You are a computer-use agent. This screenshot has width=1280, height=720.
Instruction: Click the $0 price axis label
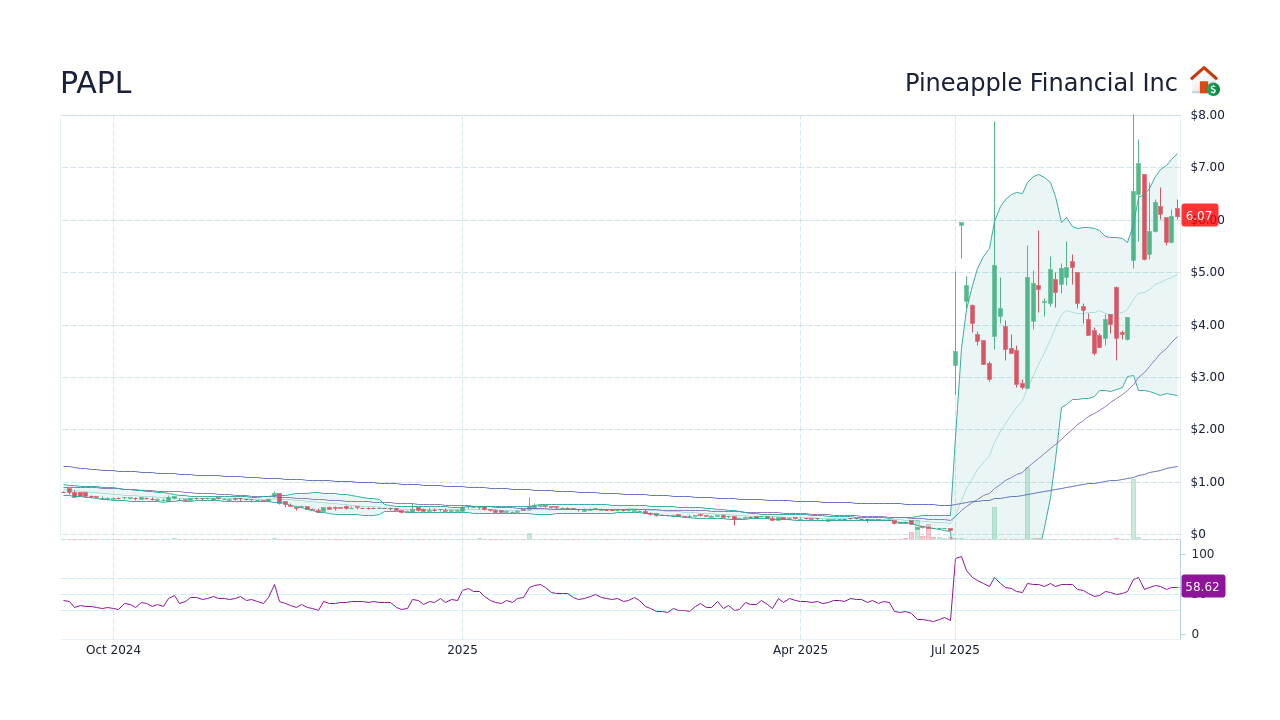pyautogui.click(x=1199, y=533)
